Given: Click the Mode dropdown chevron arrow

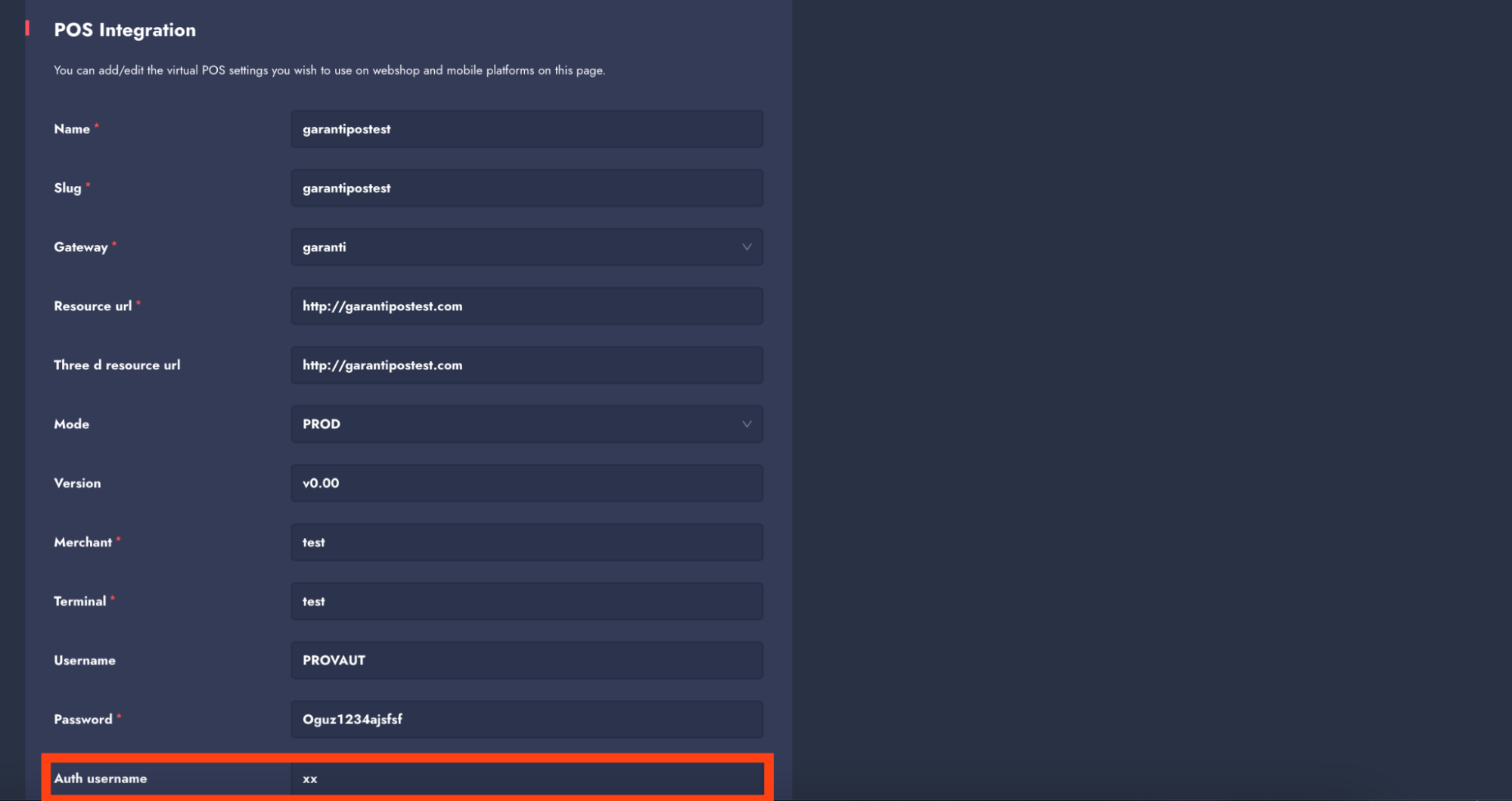Looking at the screenshot, I should [x=746, y=424].
